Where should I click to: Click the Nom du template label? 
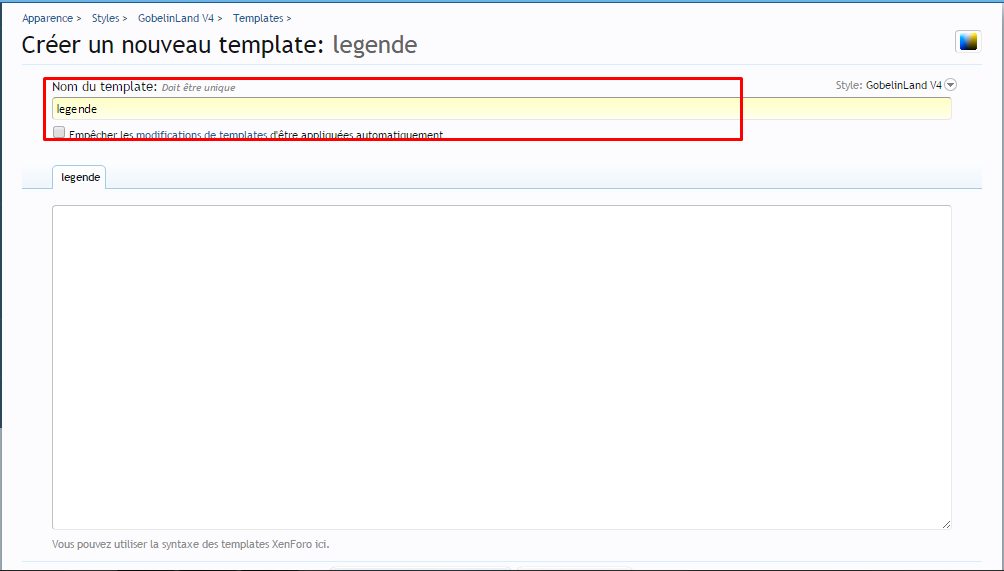coord(104,87)
